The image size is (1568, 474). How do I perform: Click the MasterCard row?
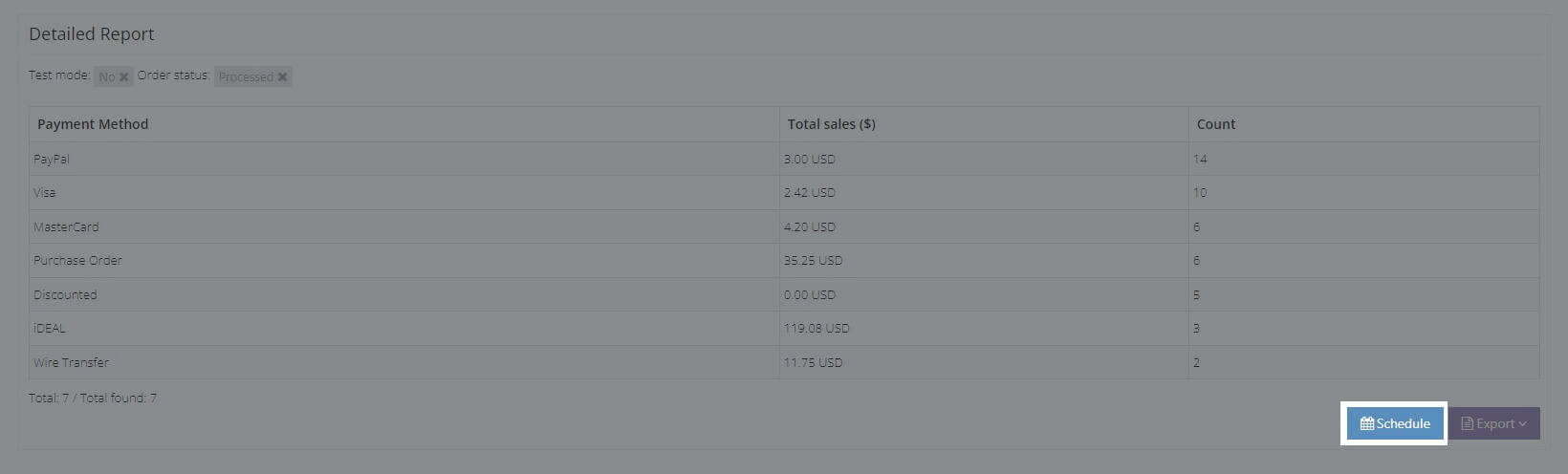(x=66, y=226)
